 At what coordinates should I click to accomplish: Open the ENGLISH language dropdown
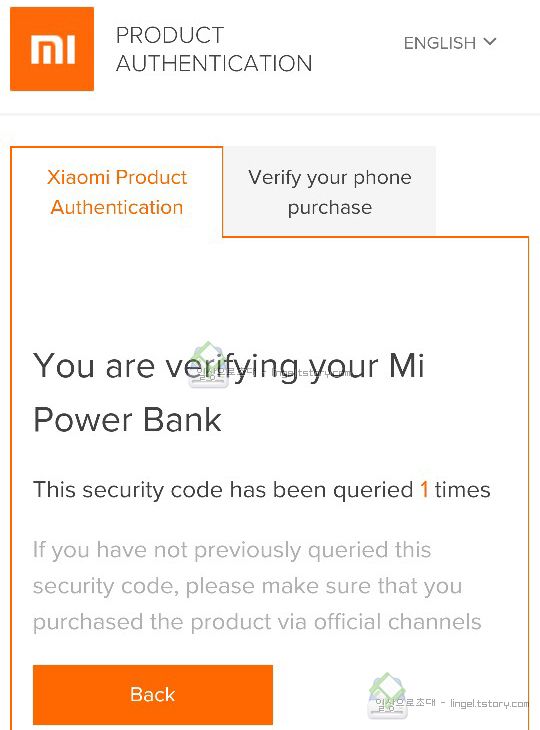coord(450,43)
